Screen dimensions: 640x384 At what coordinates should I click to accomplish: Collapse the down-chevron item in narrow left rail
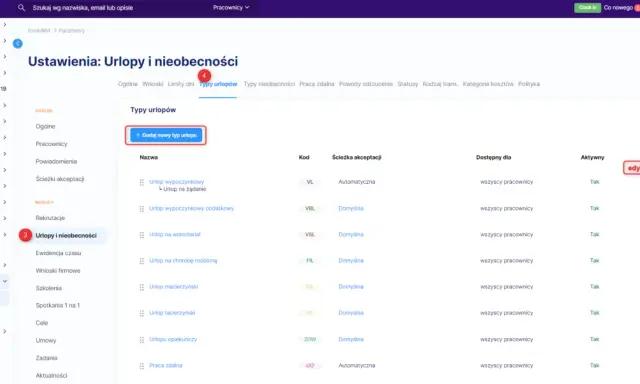click(x=5, y=281)
